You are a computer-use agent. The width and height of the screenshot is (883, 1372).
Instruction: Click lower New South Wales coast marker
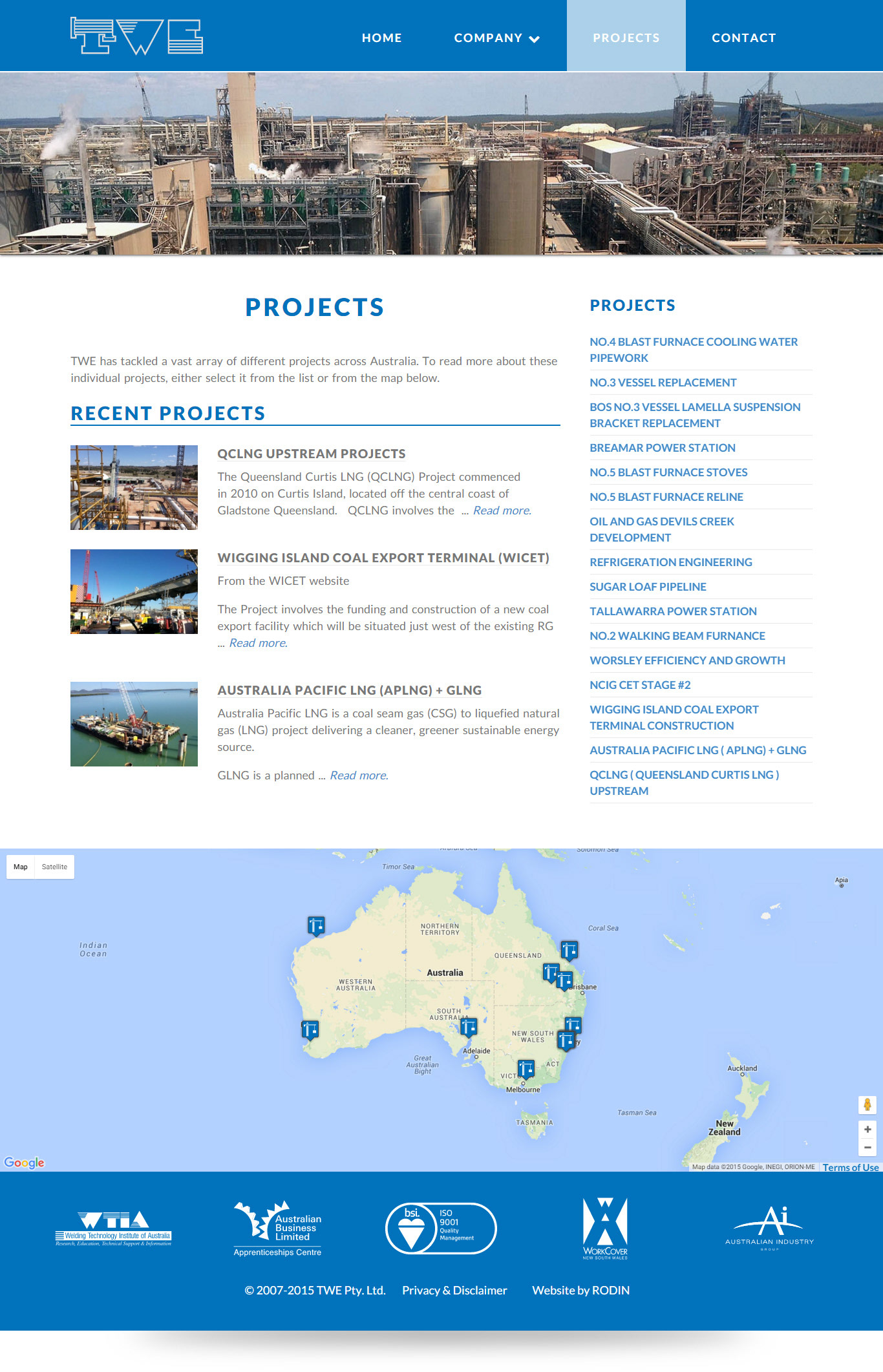[x=566, y=1040]
